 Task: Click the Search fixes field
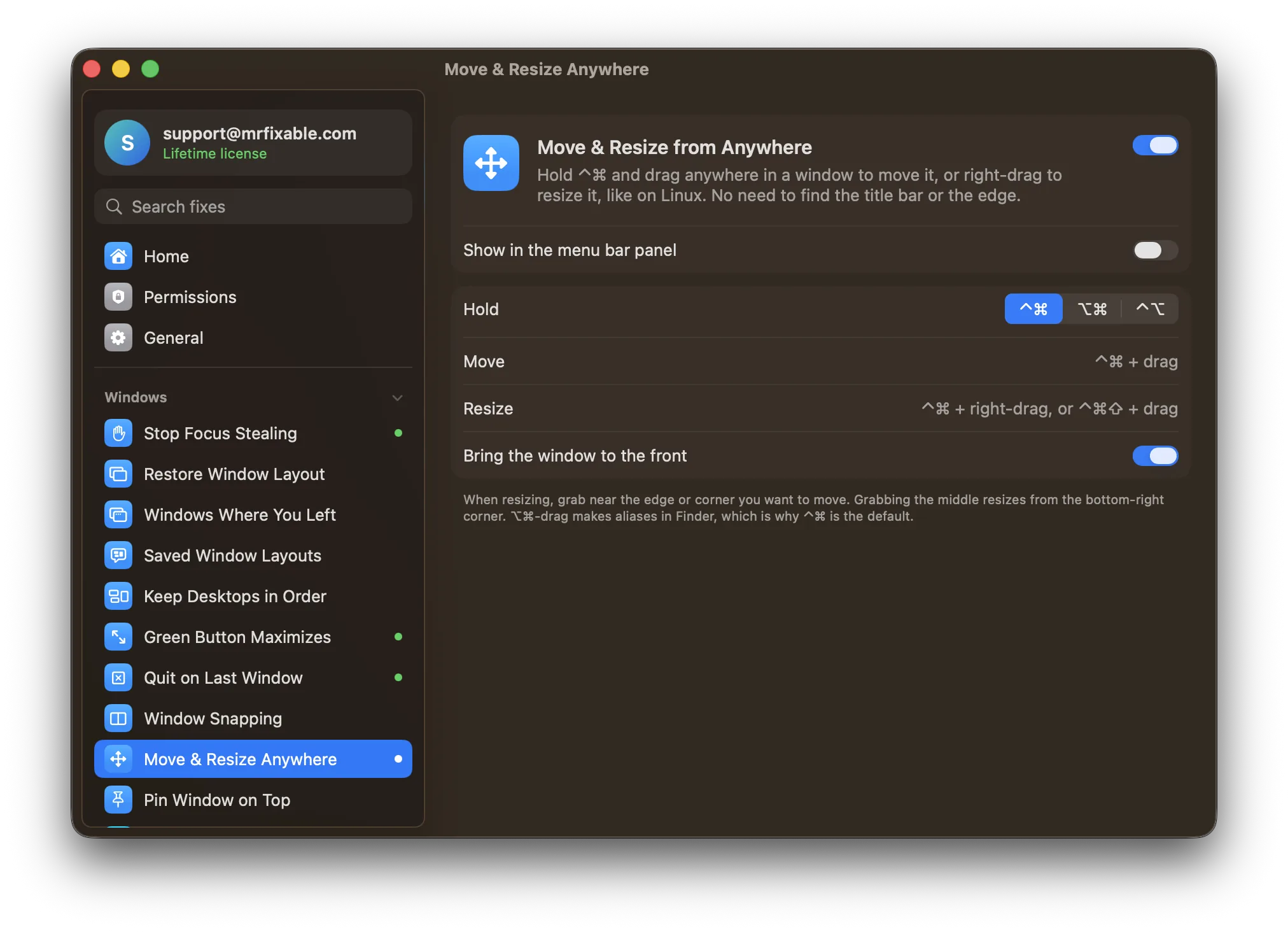[253, 207]
